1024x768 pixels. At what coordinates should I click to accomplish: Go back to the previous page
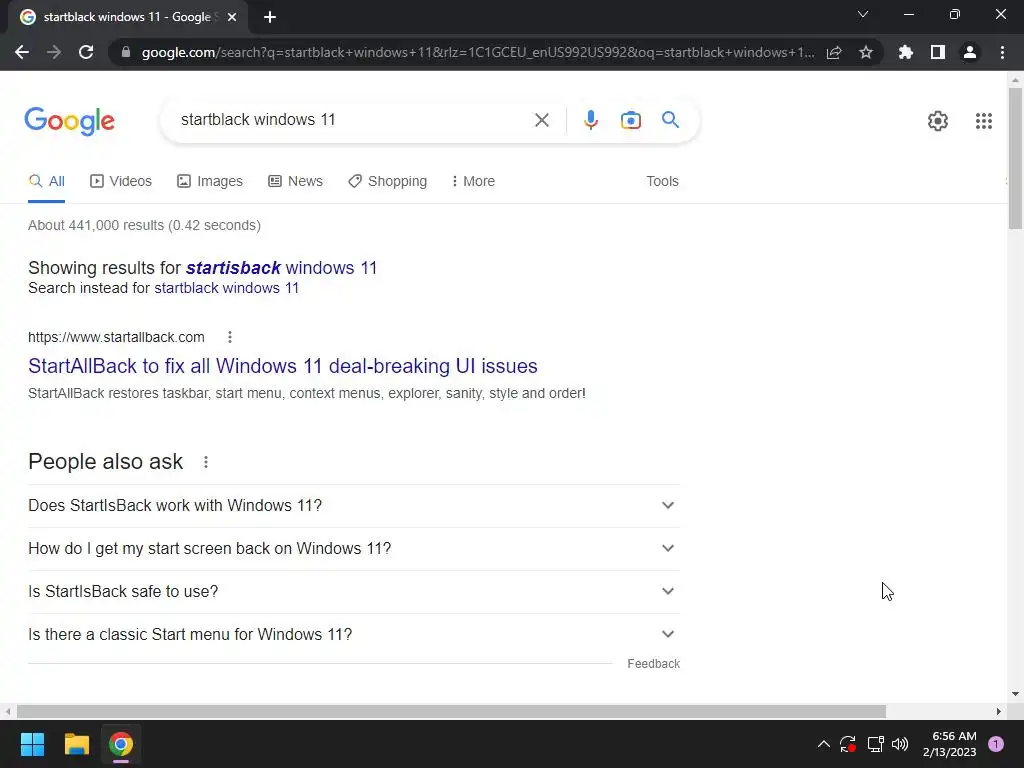(x=22, y=52)
